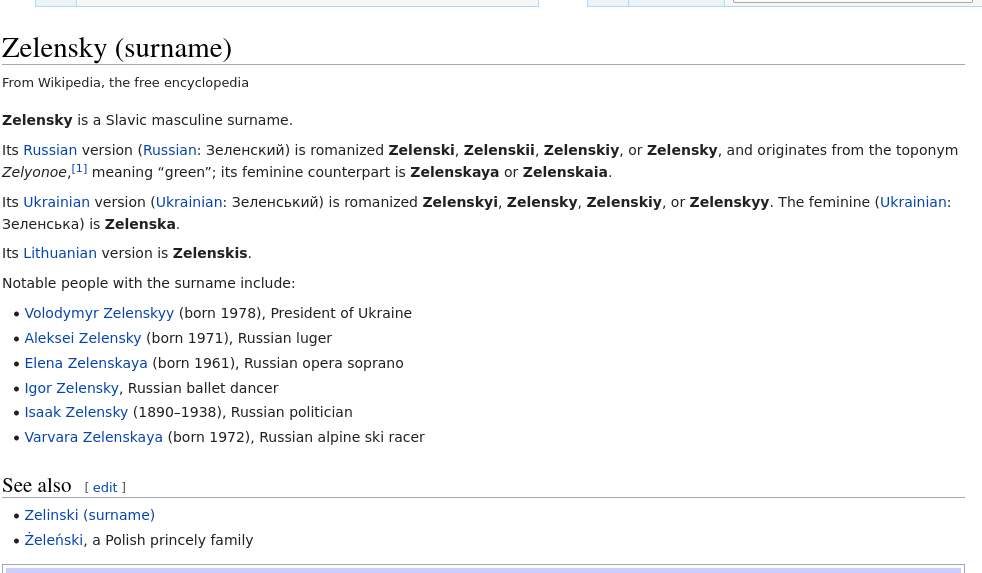Screen dimensions: 982x573
Task: Open the Isaak Zelensky article
Action: pyautogui.click(x=76, y=412)
